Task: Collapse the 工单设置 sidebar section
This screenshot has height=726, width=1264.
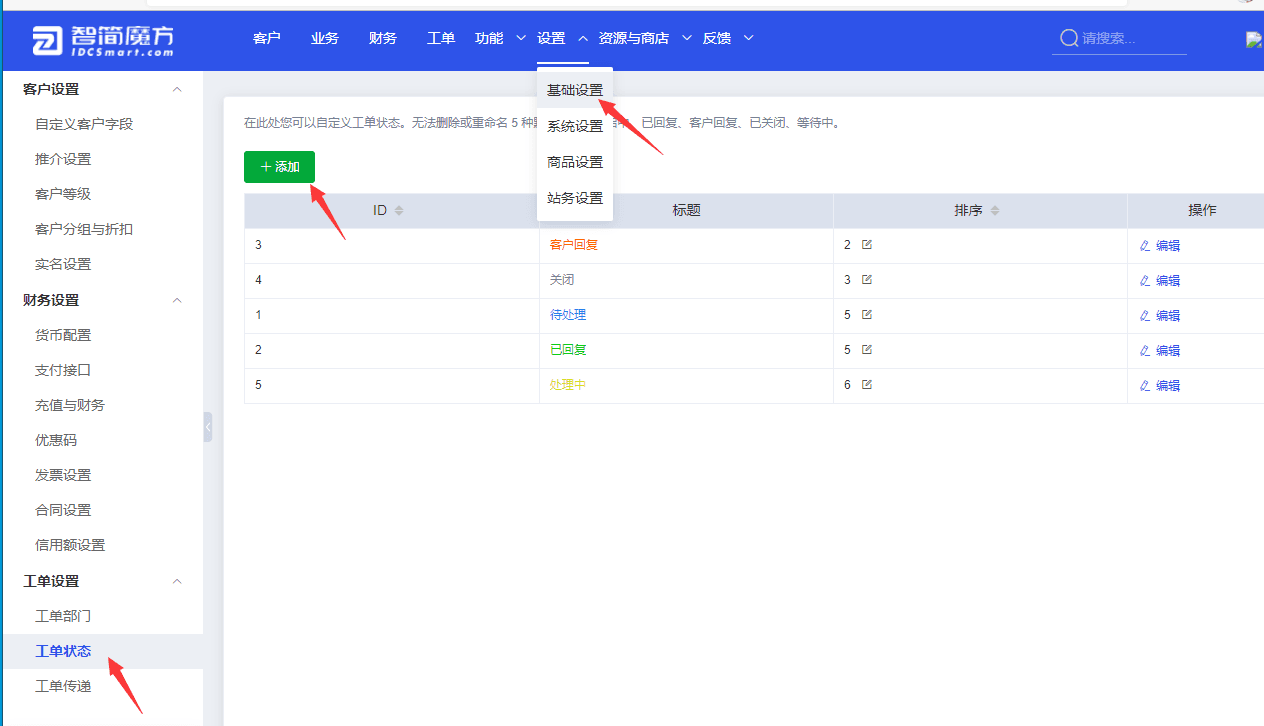Action: point(178,581)
